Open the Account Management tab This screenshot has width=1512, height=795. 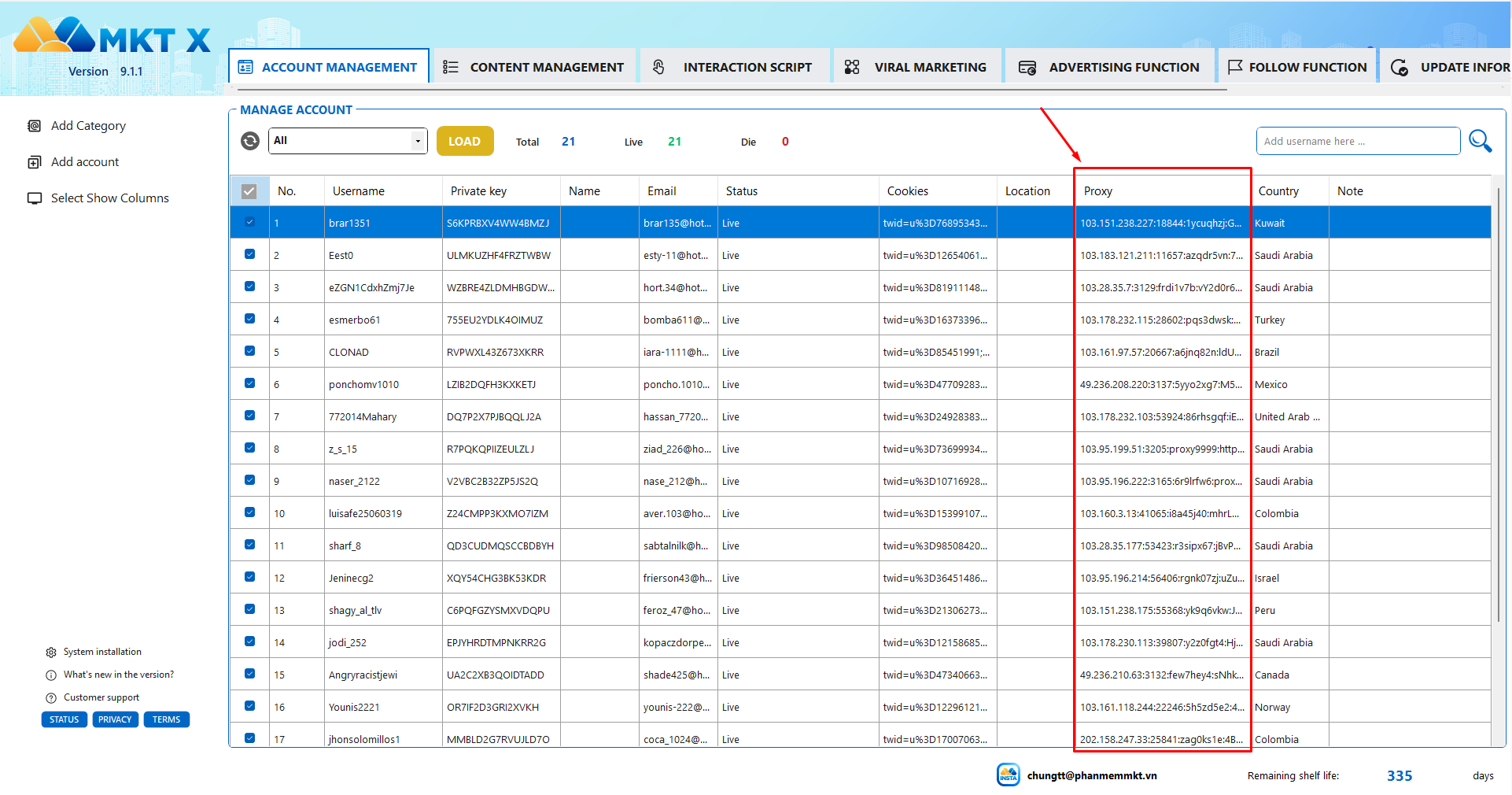click(x=329, y=67)
